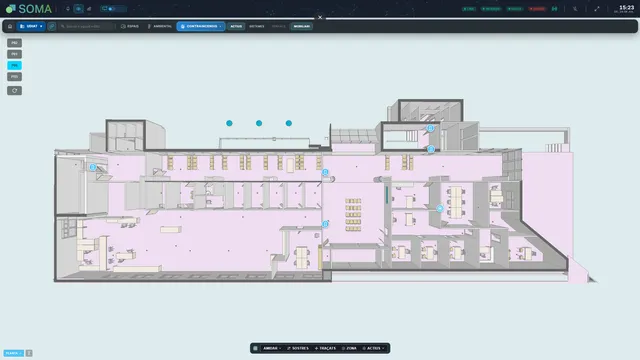The height and width of the screenshot is (360, 640).
Task: Click the muted tools icon in header
Action: coord(575,9)
